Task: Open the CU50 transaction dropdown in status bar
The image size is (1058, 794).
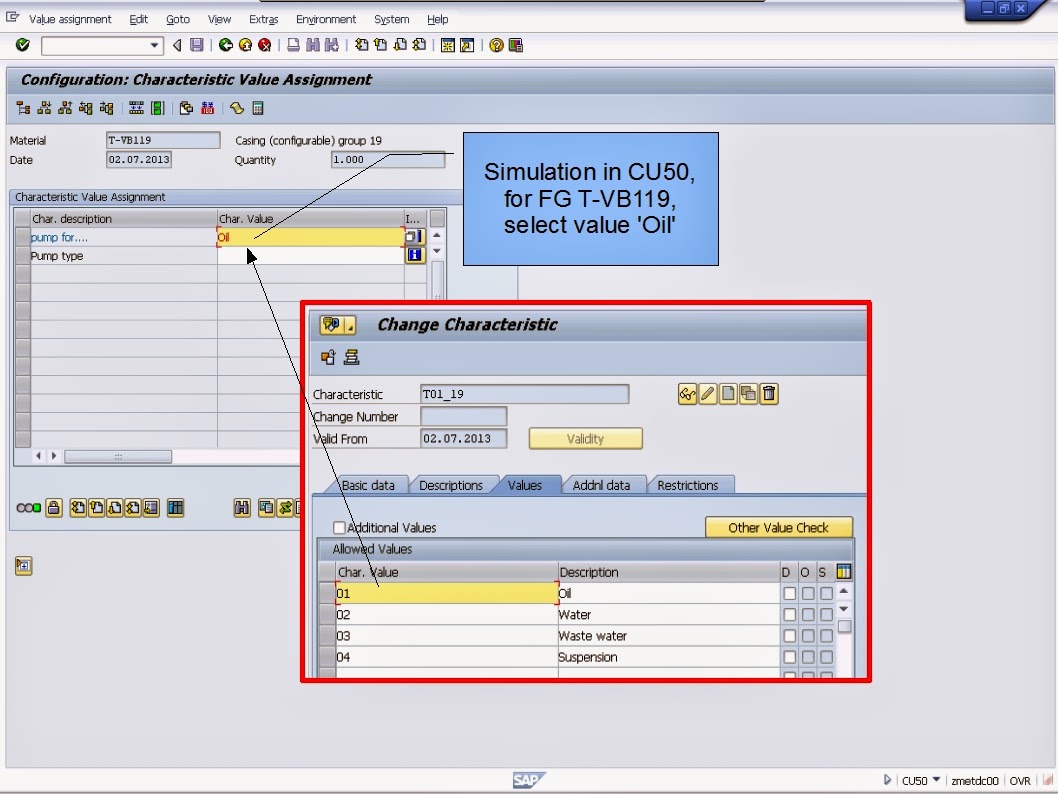Action: coord(937,780)
